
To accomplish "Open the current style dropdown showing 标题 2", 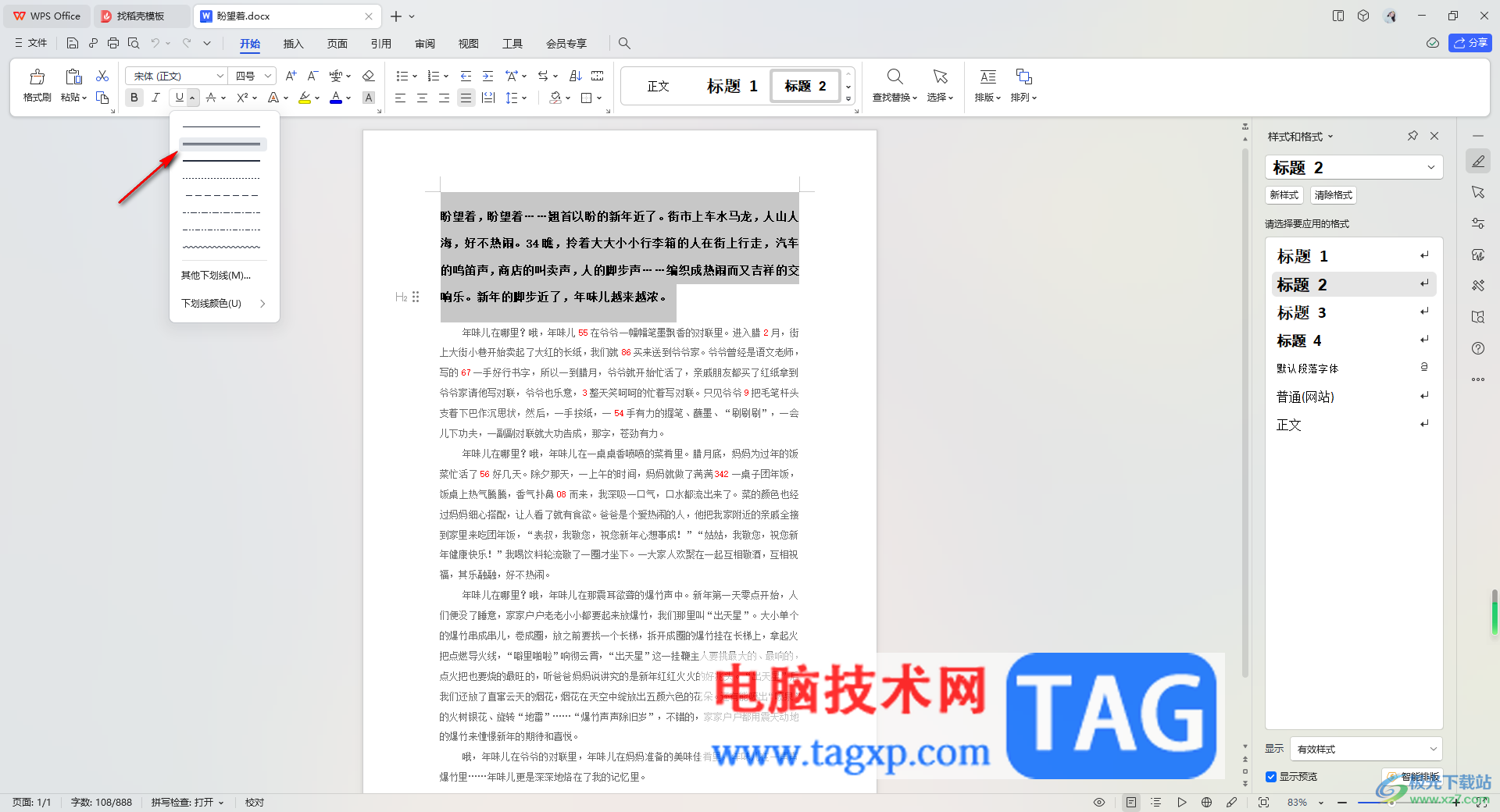I will 1354,167.
